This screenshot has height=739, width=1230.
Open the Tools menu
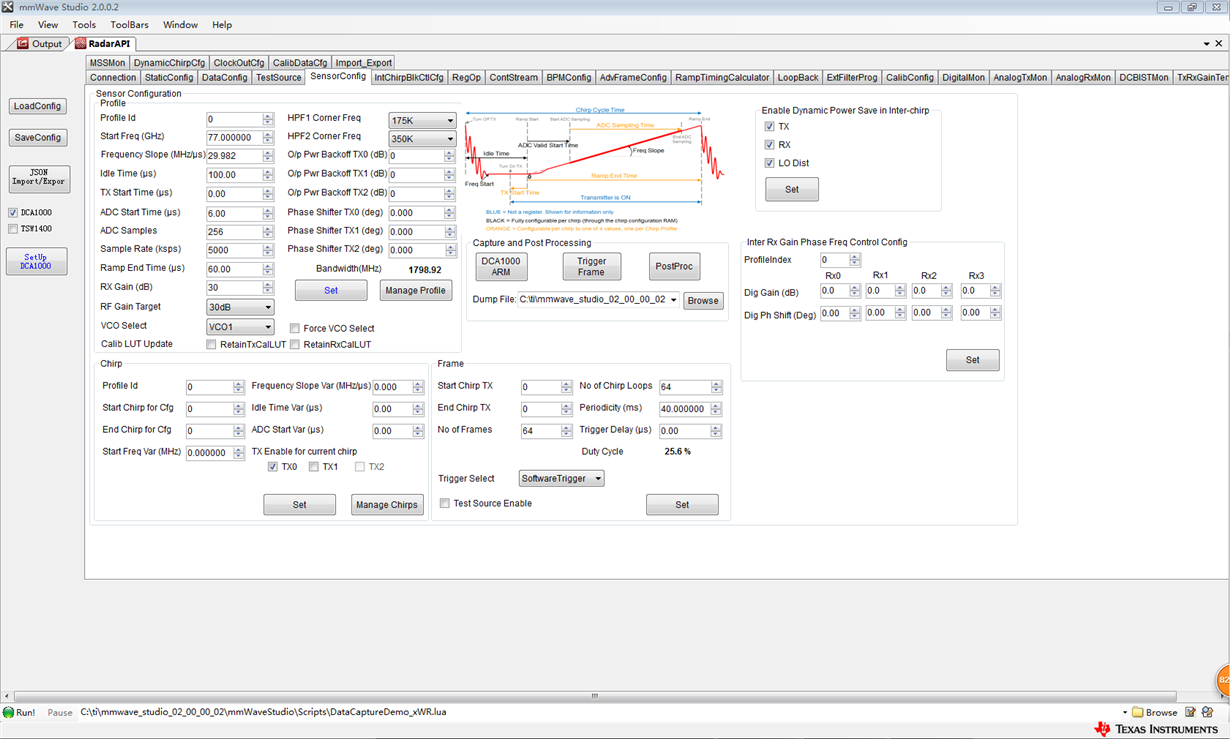point(84,24)
